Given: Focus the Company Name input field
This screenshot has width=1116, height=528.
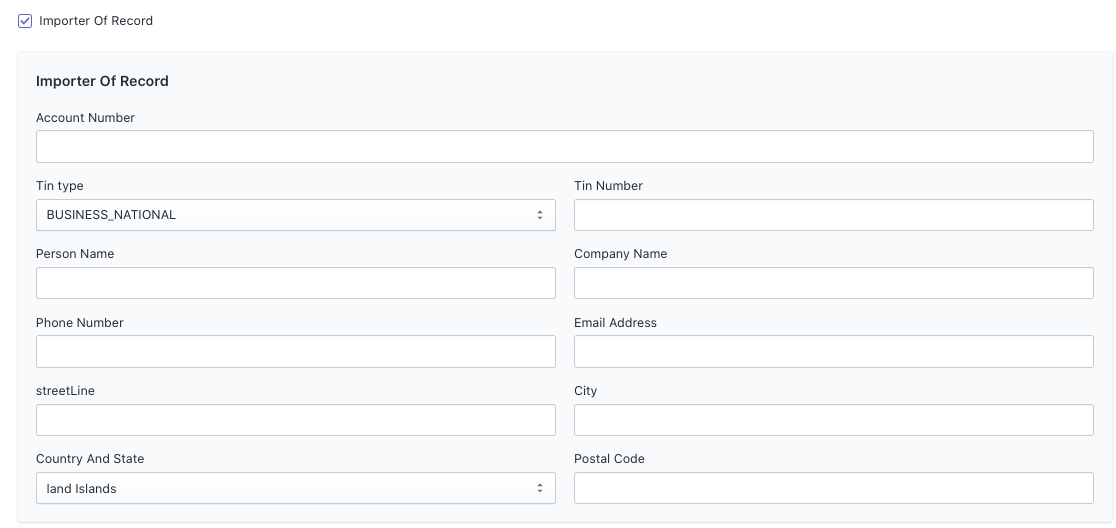Looking at the screenshot, I should click(833, 283).
